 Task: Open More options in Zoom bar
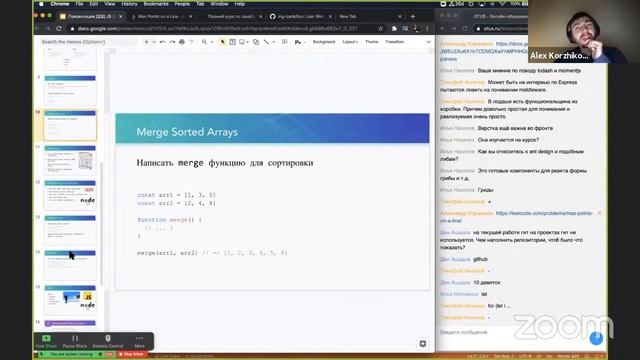point(140,342)
